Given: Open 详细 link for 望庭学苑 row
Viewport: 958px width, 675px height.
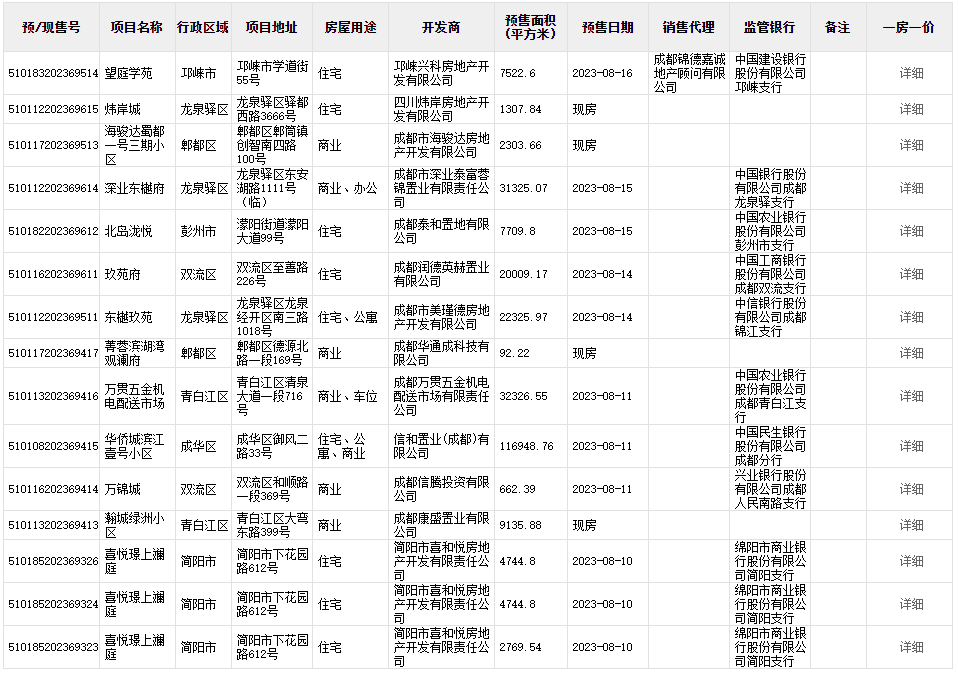Looking at the screenshot, I should pos(911,73).
